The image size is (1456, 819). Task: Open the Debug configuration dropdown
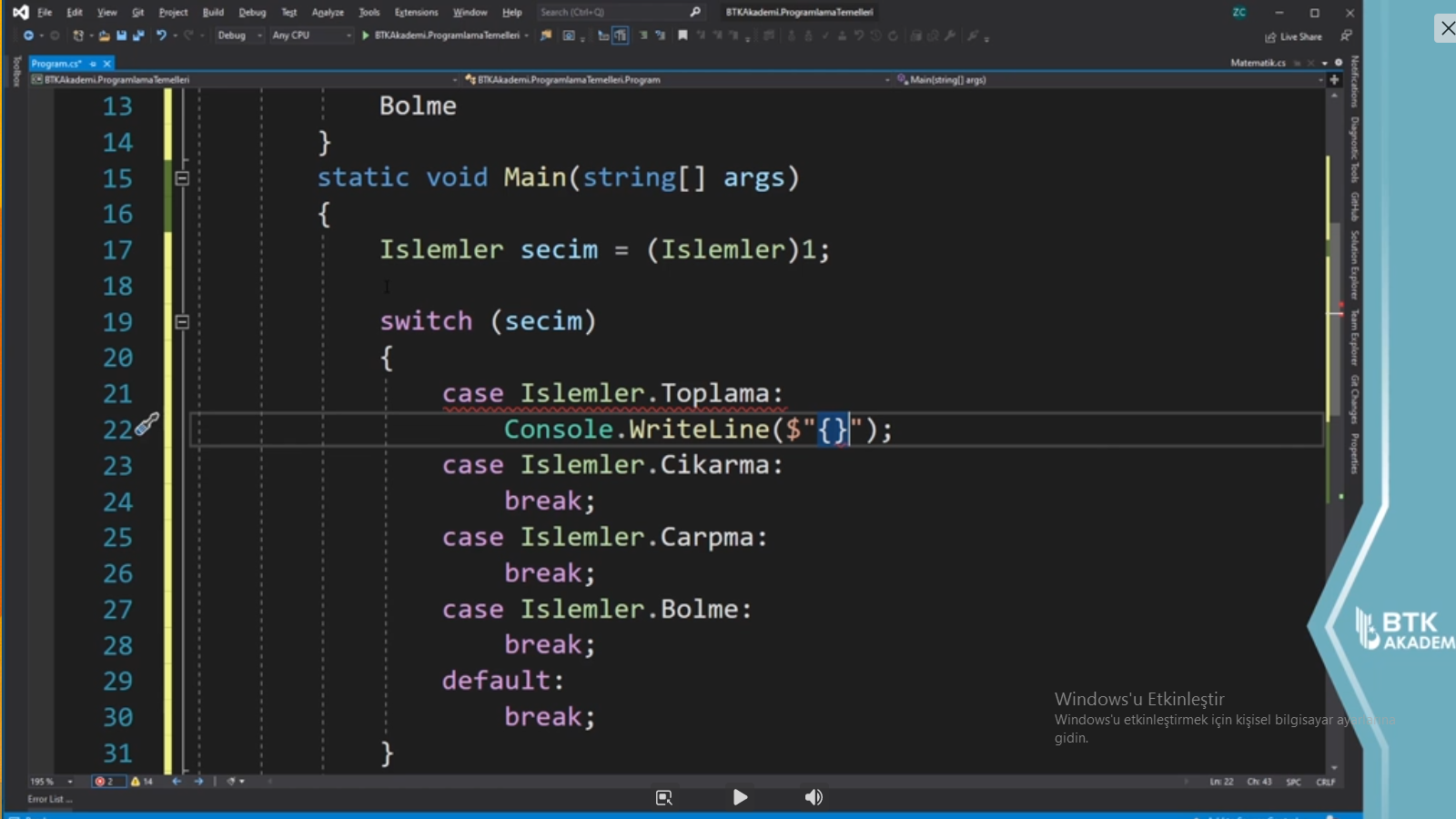tap(239, 35)
